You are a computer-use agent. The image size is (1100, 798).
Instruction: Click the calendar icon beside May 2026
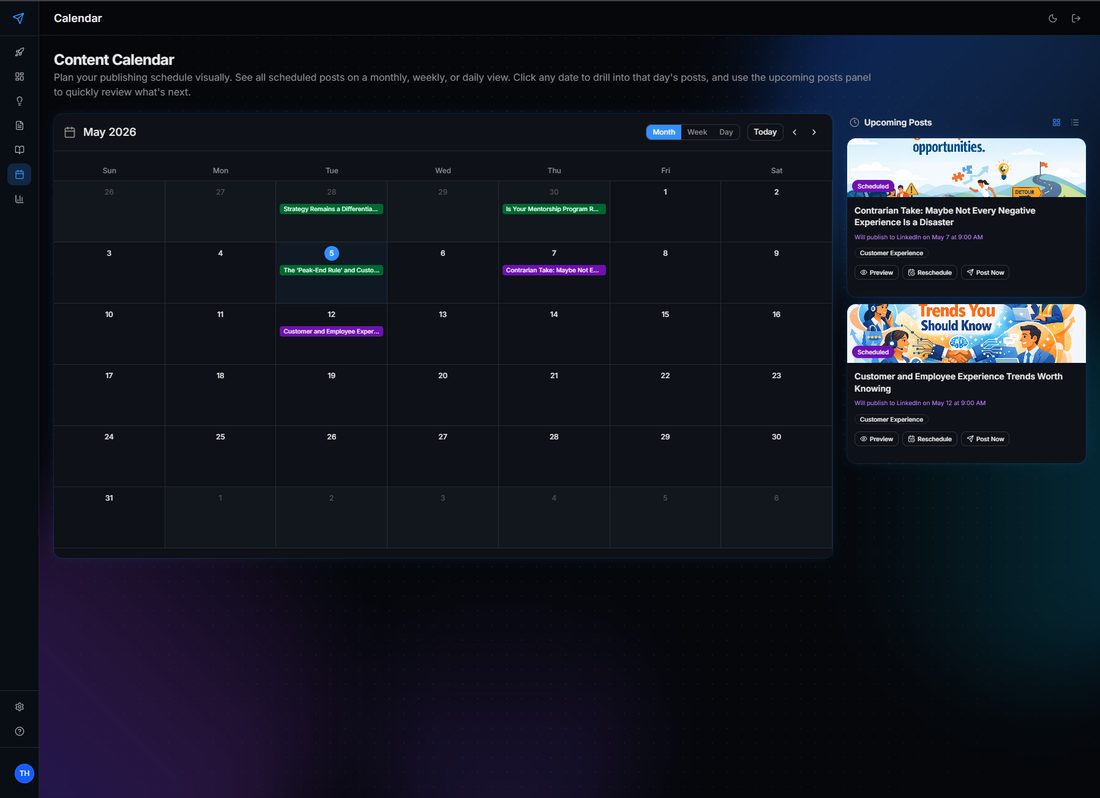pyautogui.click(x=69, y=133)
